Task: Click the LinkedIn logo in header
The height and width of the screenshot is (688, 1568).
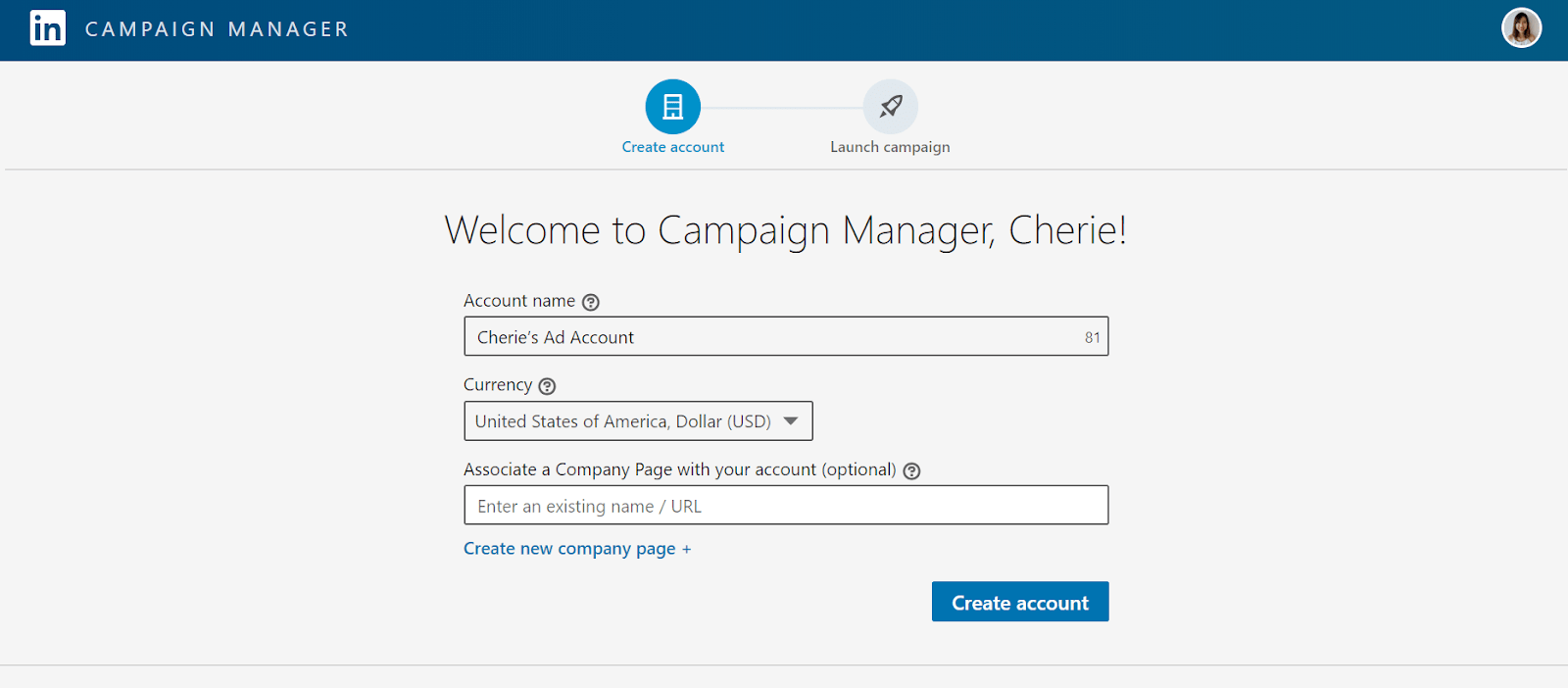Action: (x=48, y=28)
